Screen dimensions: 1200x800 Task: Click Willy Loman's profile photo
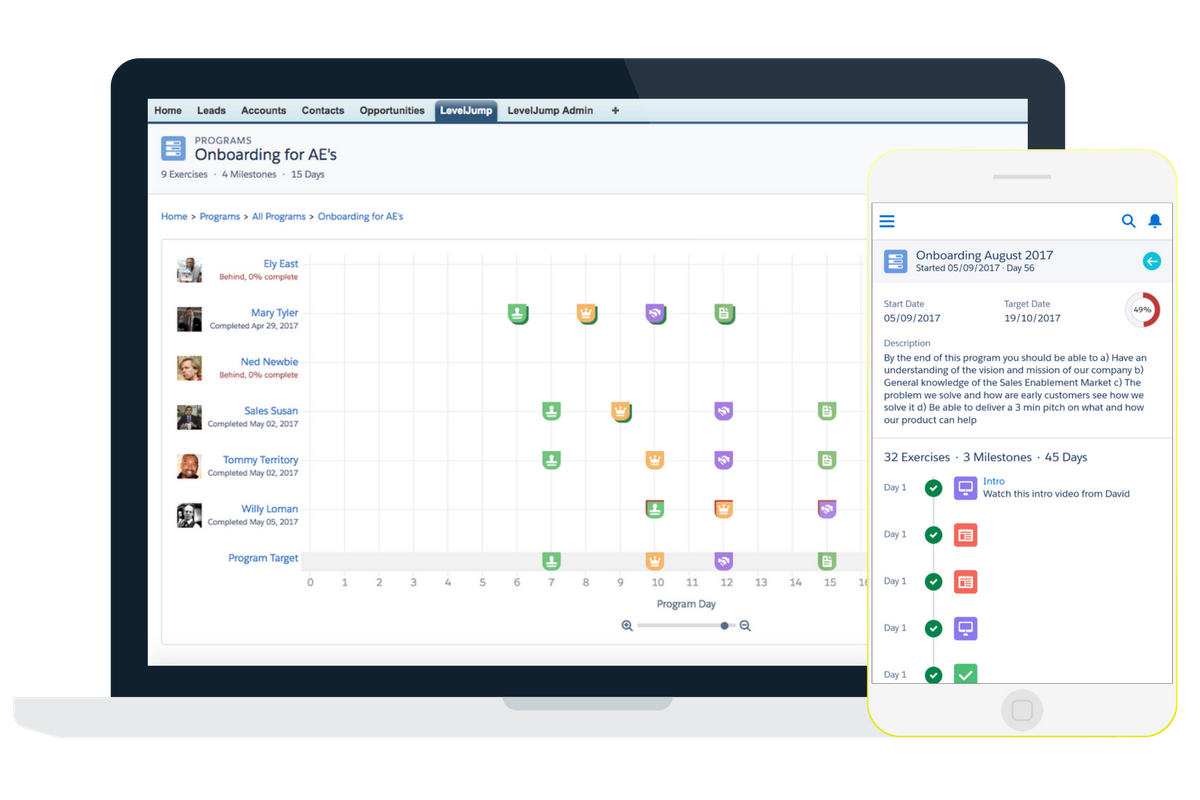coord(189,516)
